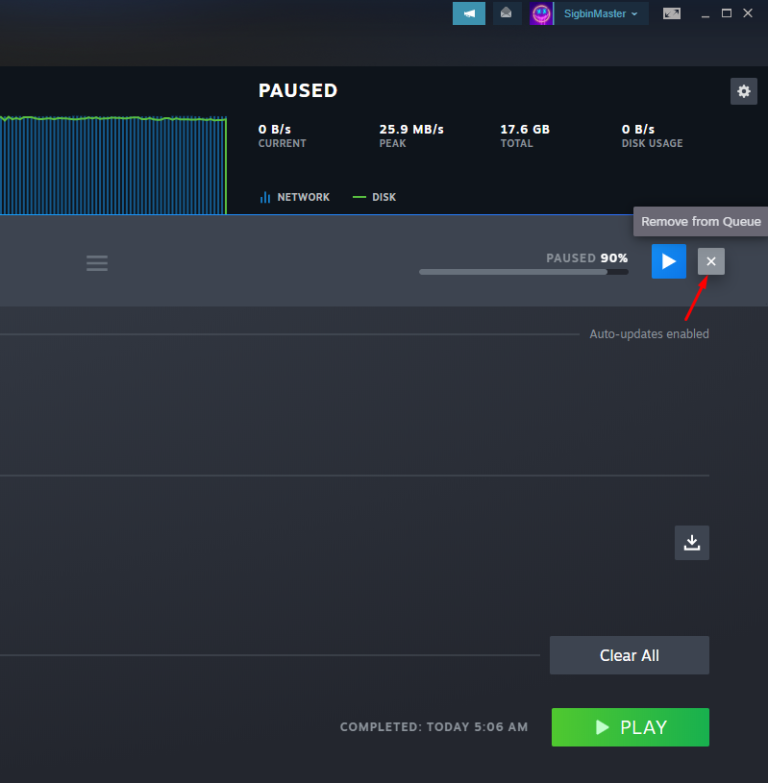
Task: Click the COMPLETED: TODAY 5:06 AM text
Action: point(434,727)
